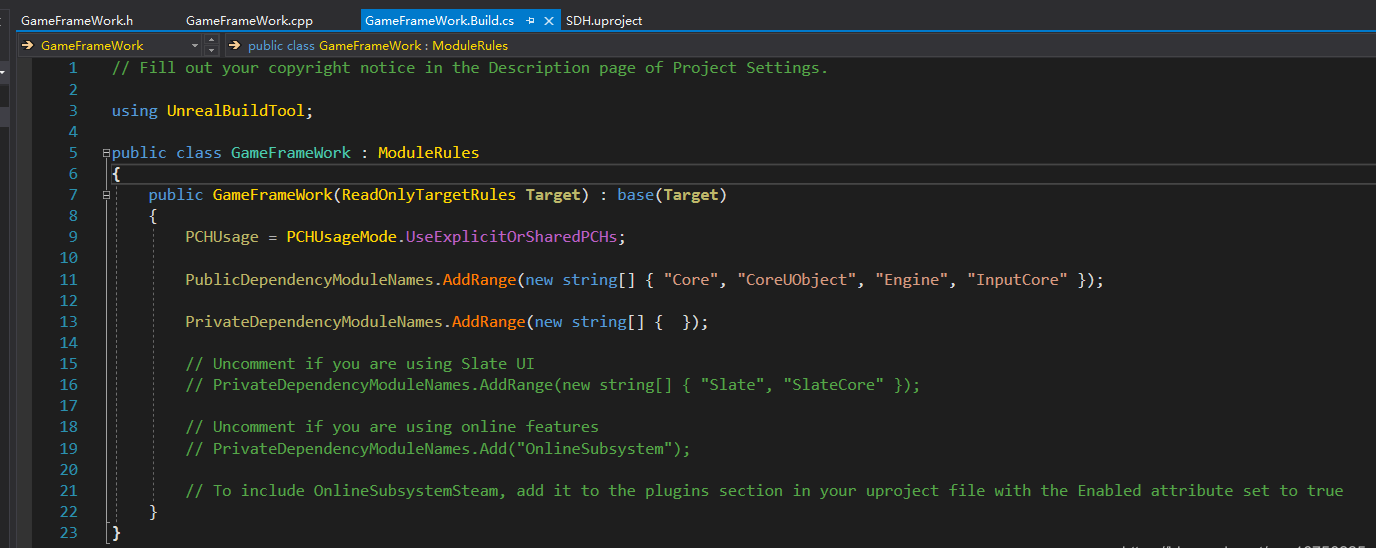Click the arrow icon before 'public class' navigation
Screen dimensions: 1376x548
(235, 45)
